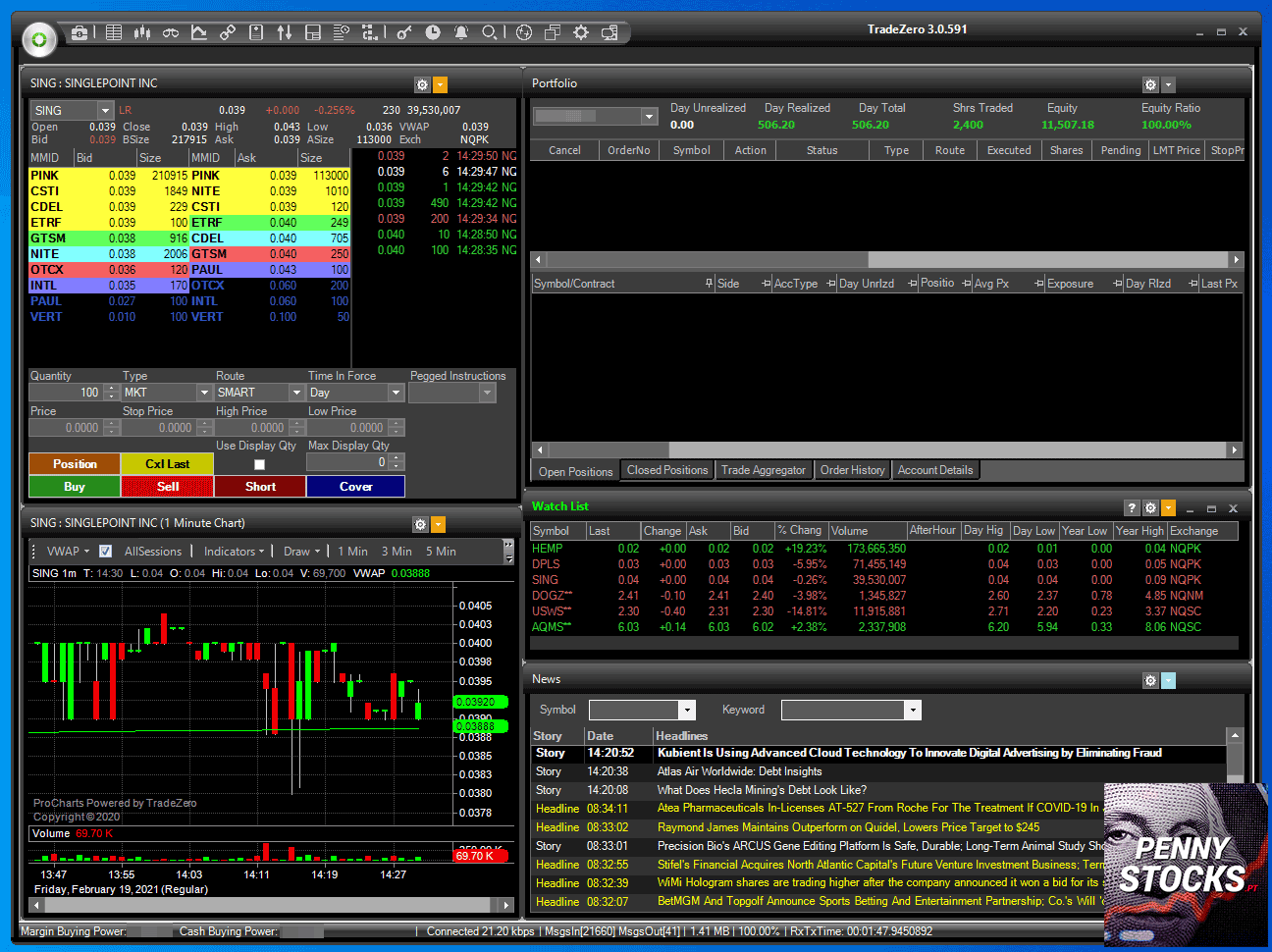
Task: Click the Quantity stepper arrows
Action: tap(111, 393)
